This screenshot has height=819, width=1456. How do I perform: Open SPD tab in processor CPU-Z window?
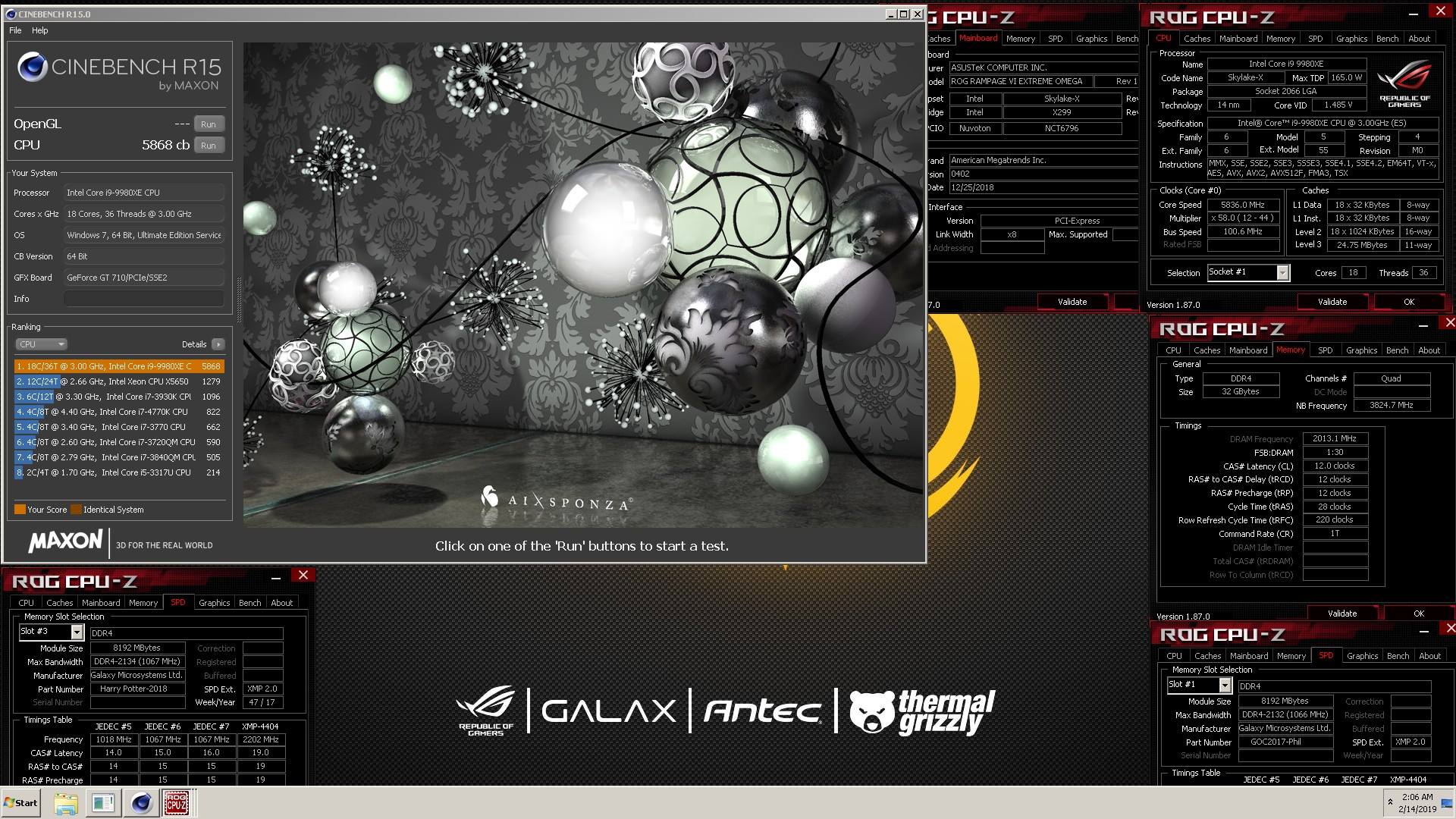coord(1316,39)
